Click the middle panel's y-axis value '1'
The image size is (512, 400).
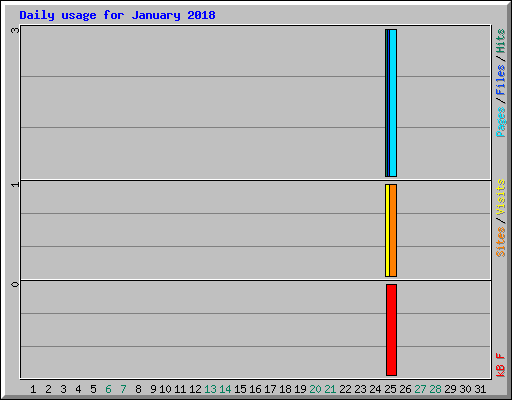15,184
